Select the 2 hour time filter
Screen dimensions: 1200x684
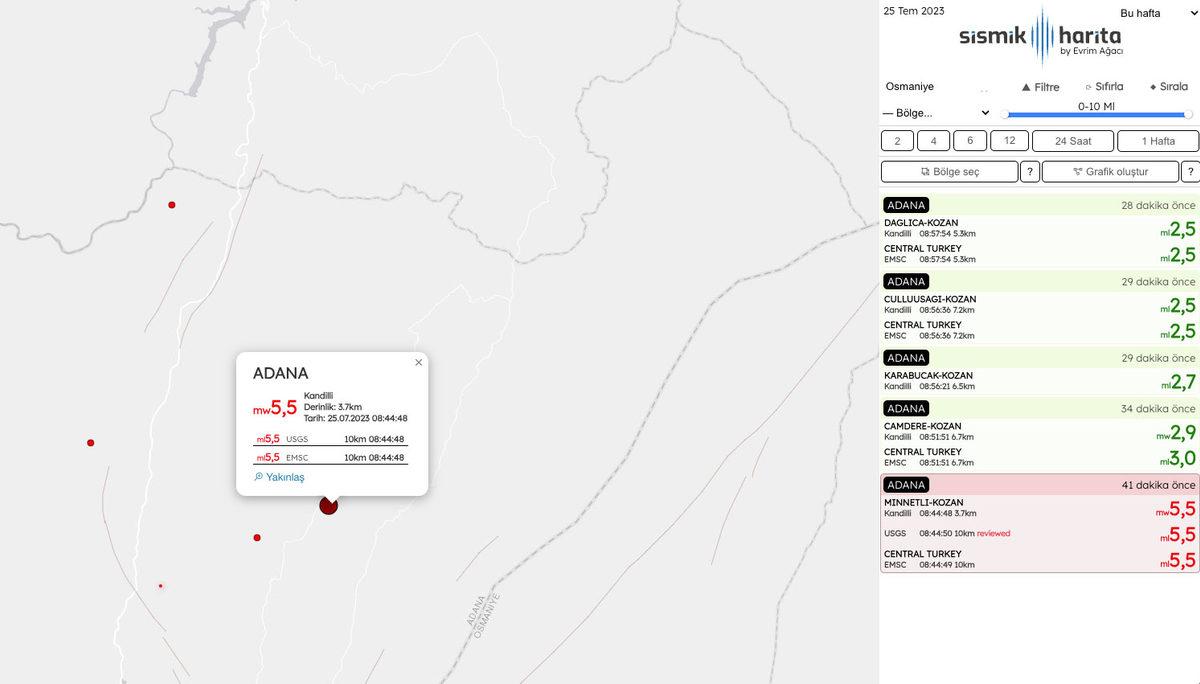(x=898, y=141)
